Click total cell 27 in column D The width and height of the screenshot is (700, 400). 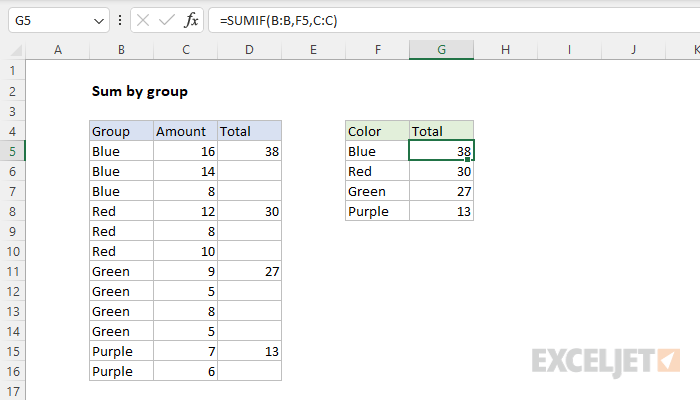250,271
